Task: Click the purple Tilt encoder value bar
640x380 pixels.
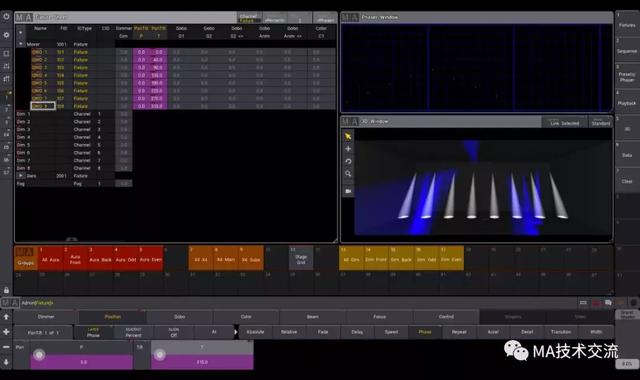Action: (202, 362)
